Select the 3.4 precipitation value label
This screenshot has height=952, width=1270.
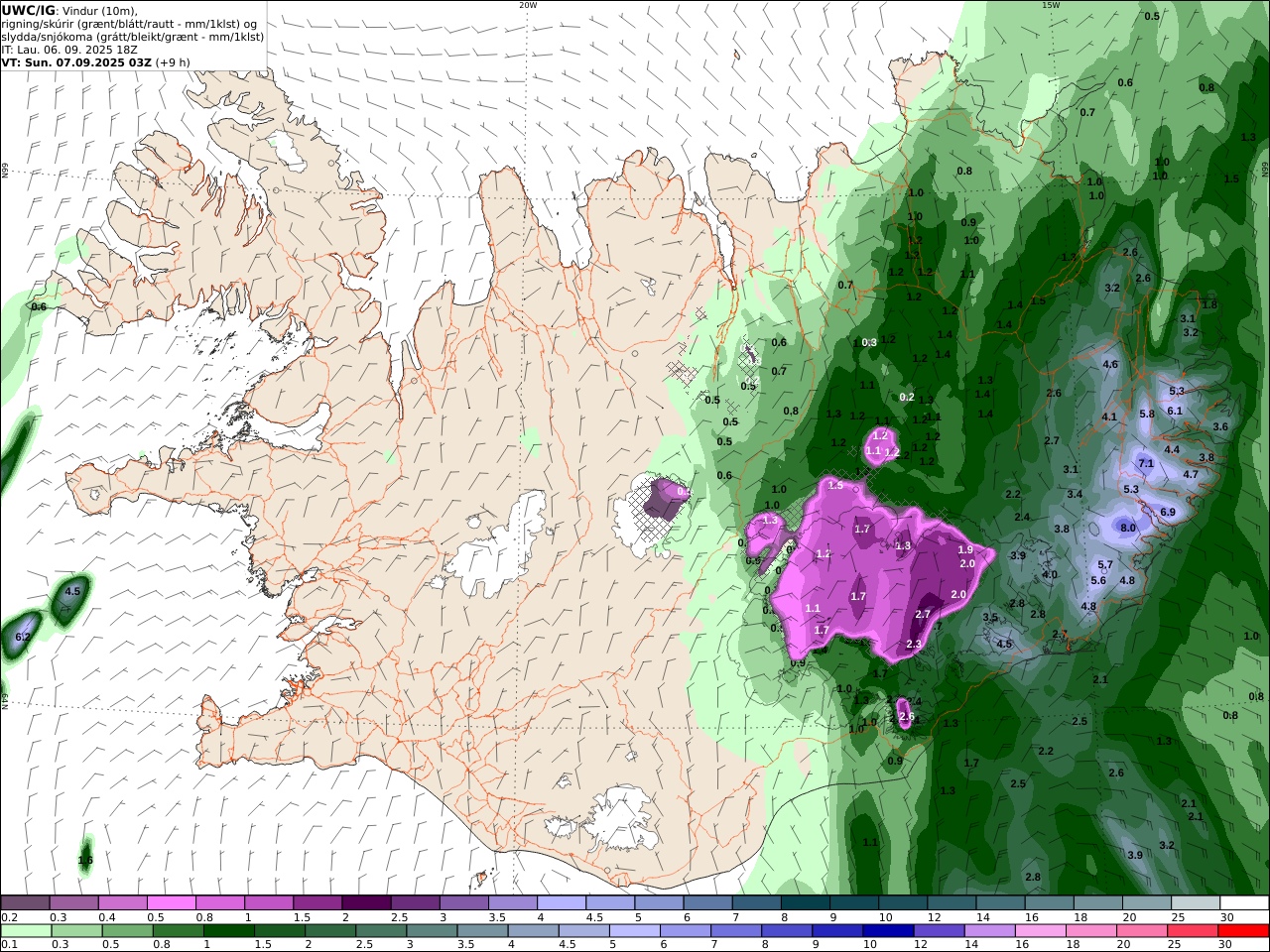click(x=1075, y=494)
